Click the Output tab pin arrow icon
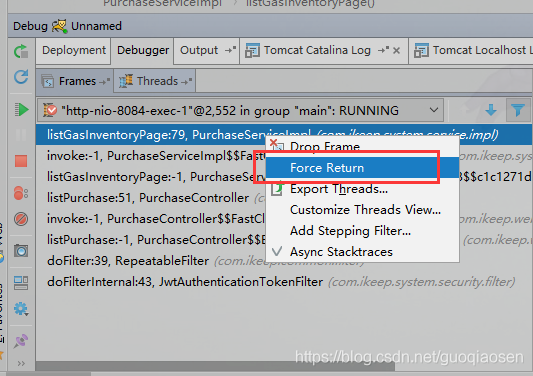This screenshot has width=533, height=376. (230, 50)
